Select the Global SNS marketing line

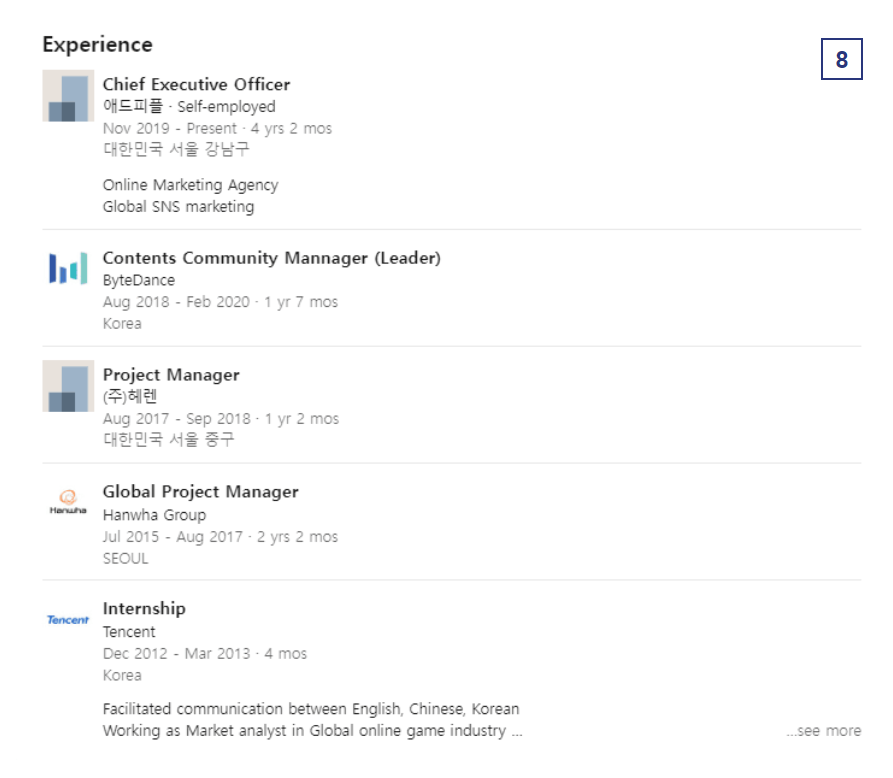click(178, 207)
